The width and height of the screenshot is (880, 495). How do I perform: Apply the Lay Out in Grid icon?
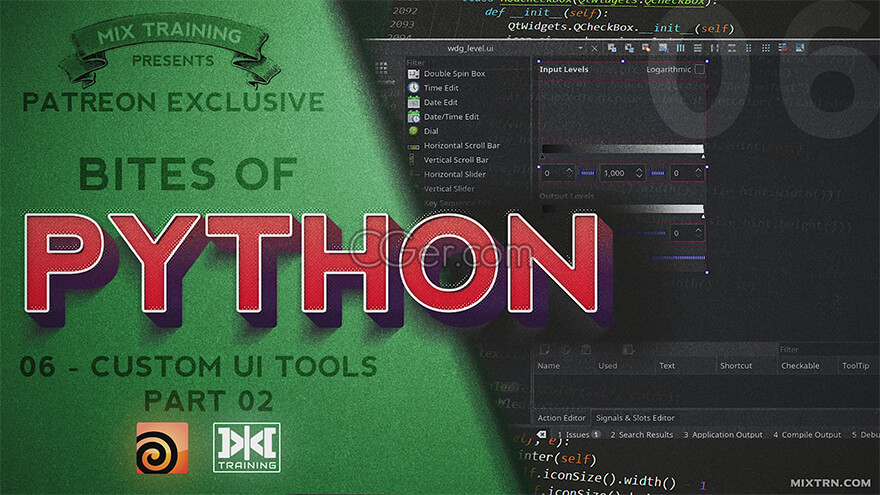[766, 48]
